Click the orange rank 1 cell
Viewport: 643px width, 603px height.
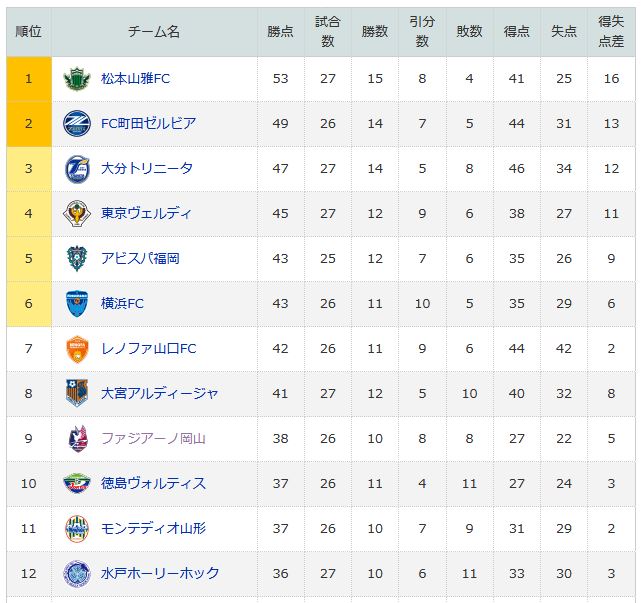[x=29, y=79]
